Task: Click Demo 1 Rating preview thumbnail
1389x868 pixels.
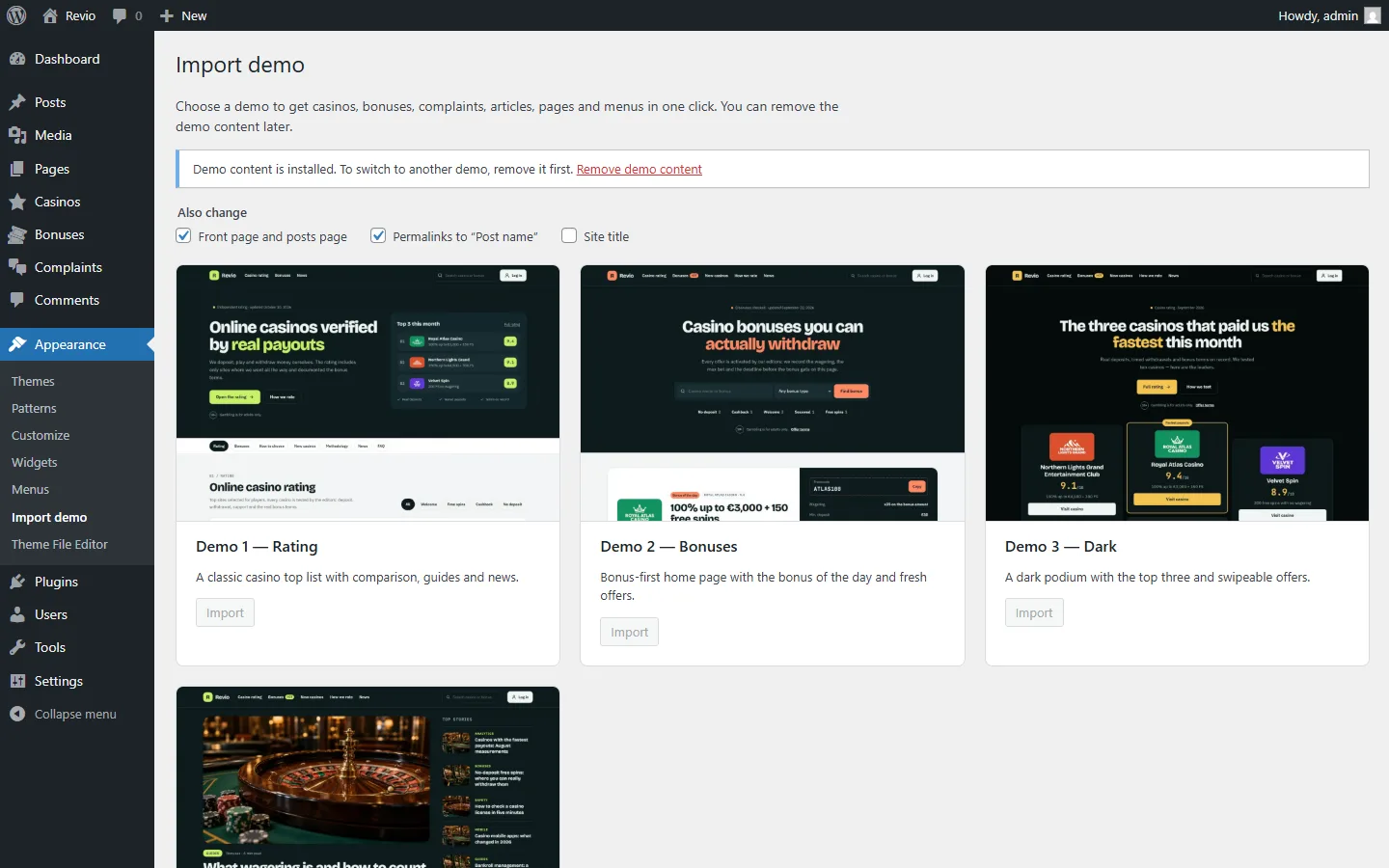Action: (x=368, y=393)
